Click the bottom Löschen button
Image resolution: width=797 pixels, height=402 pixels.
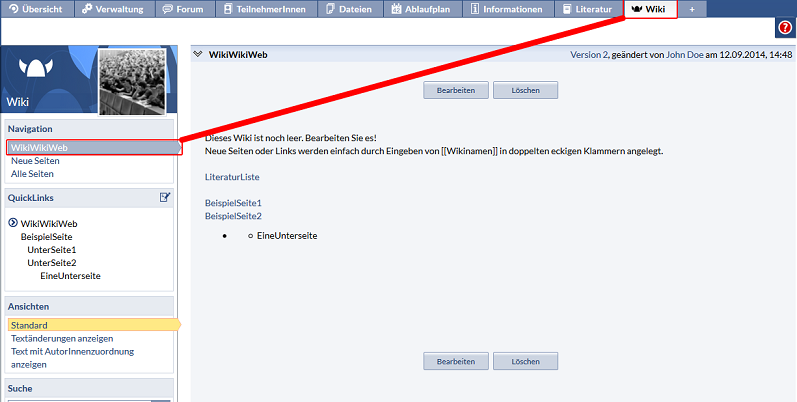525,361
